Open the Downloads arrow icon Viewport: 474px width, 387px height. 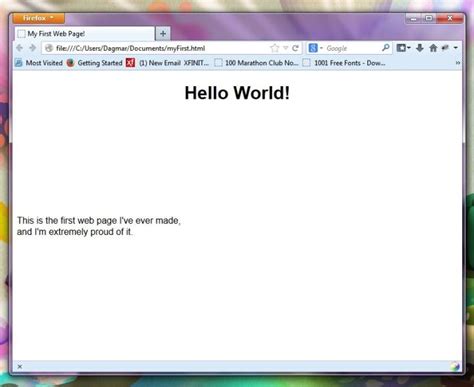tap(420, 48)
